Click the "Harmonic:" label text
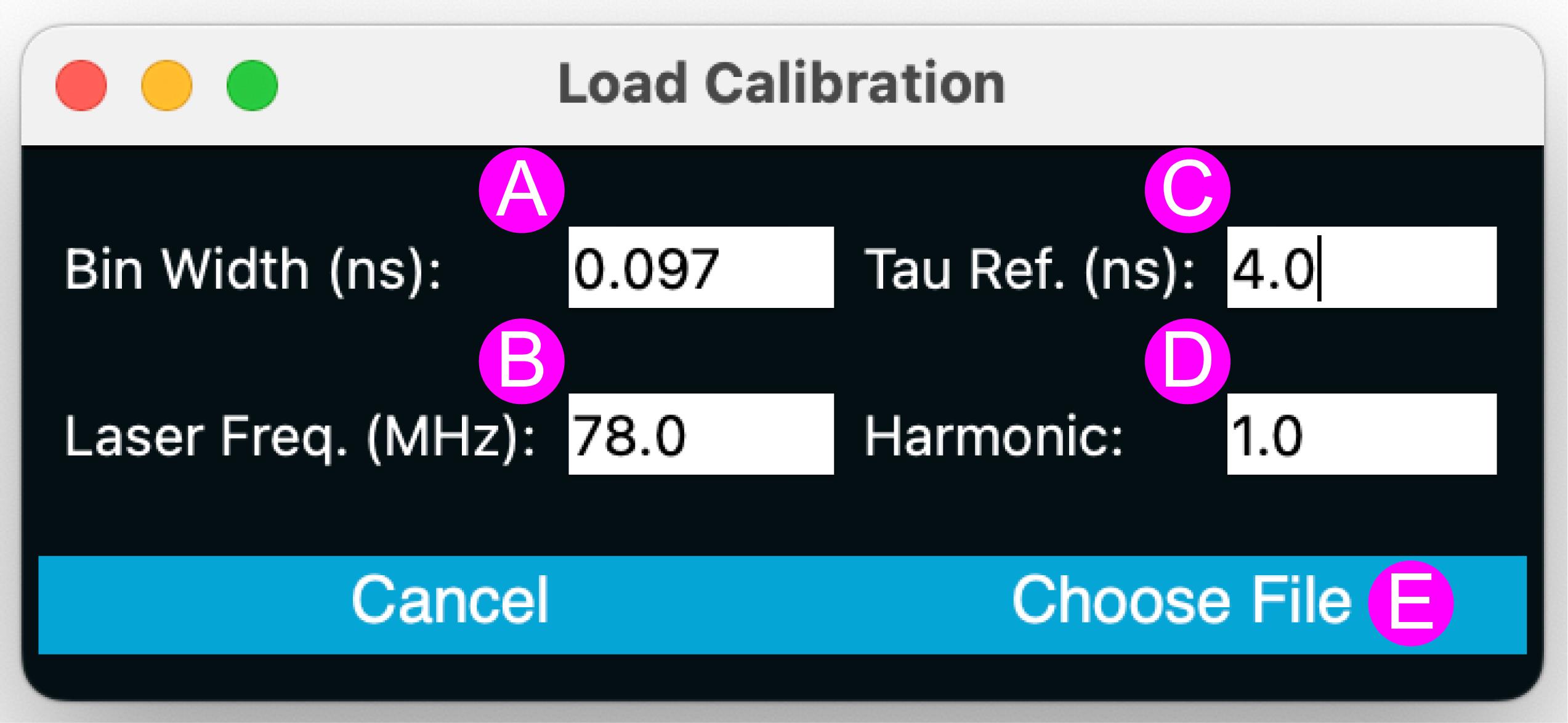Viewport: 1568px width, 723px height. pyautogui.click(x=994, y=437)
